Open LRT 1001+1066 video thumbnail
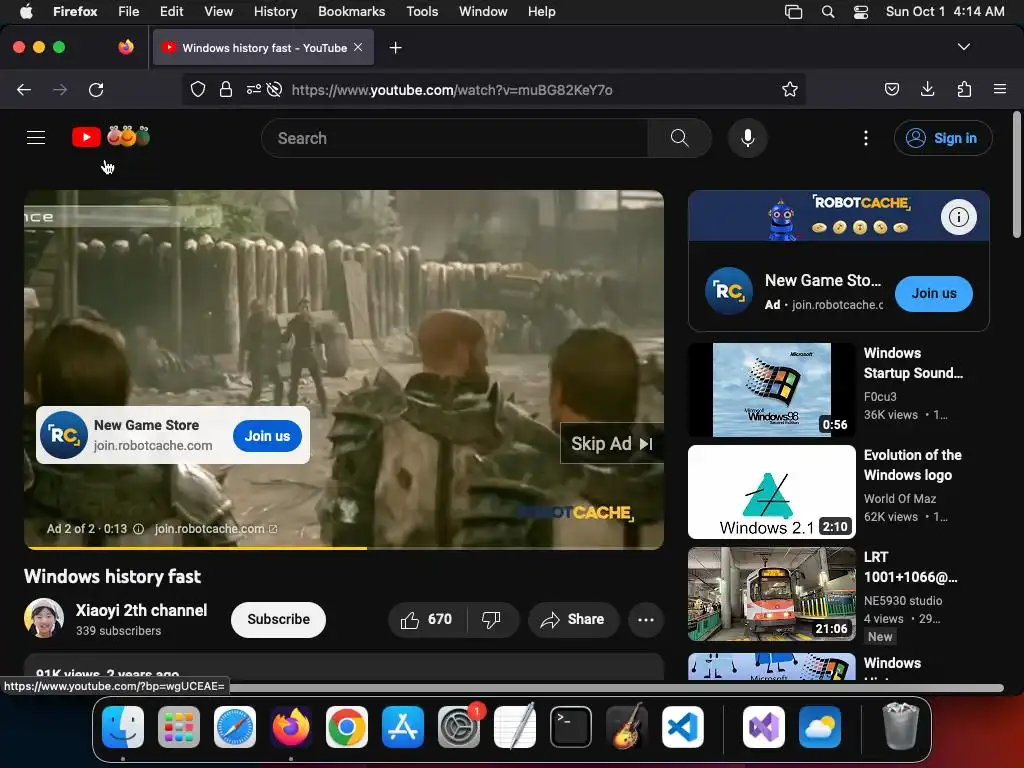Screen dimensions: 1024x768 pyautogui.click(x=771, y=594)
